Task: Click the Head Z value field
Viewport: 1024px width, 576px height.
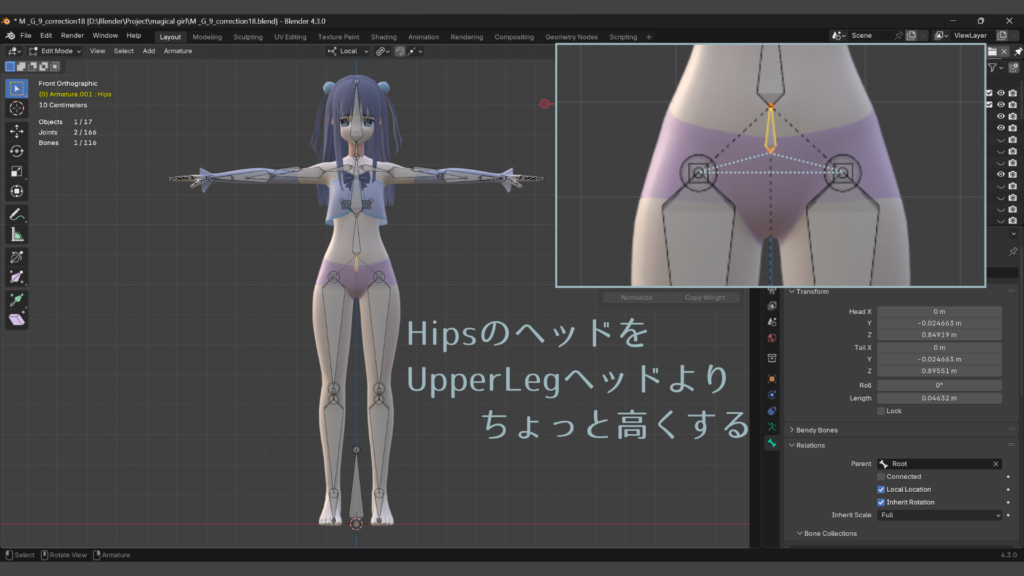Action: [939, 335]
